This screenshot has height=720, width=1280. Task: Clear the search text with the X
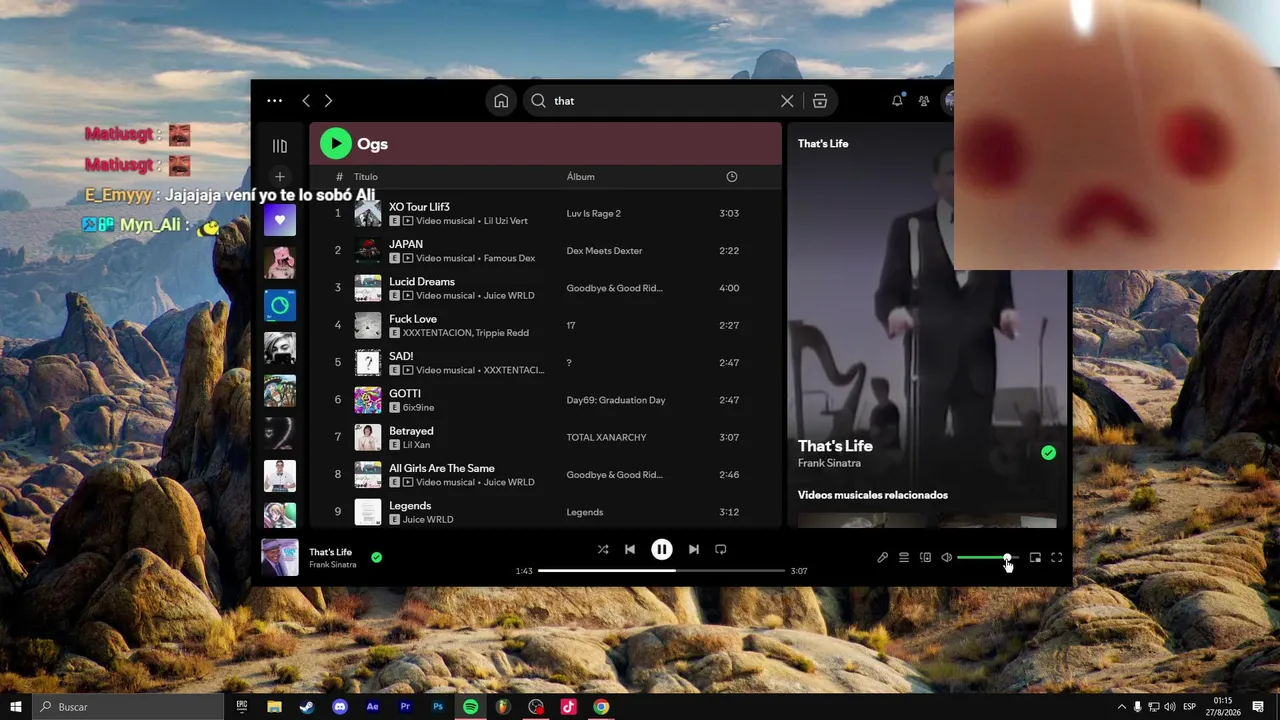click(x=787, y=101)
